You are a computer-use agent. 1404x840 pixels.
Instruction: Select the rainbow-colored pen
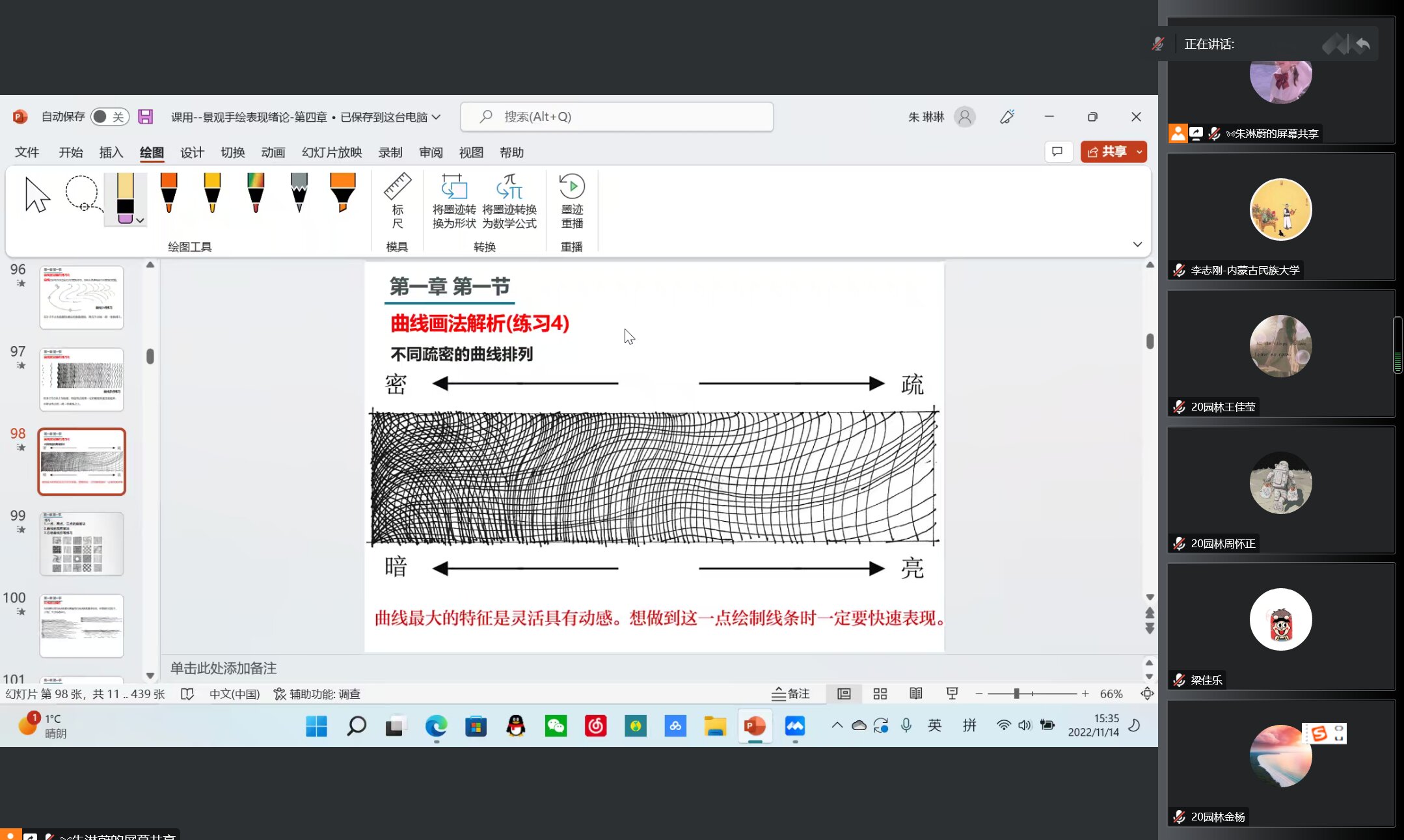(x=256, y=193)
